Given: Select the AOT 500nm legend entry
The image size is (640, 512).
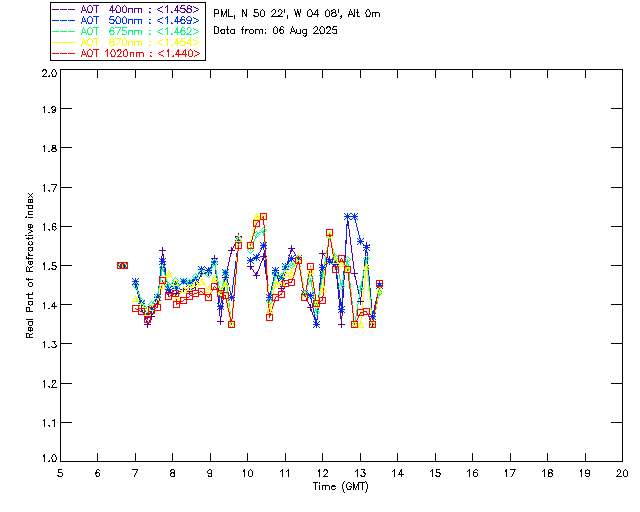Looking at the screenshot, I should point(127,20).
